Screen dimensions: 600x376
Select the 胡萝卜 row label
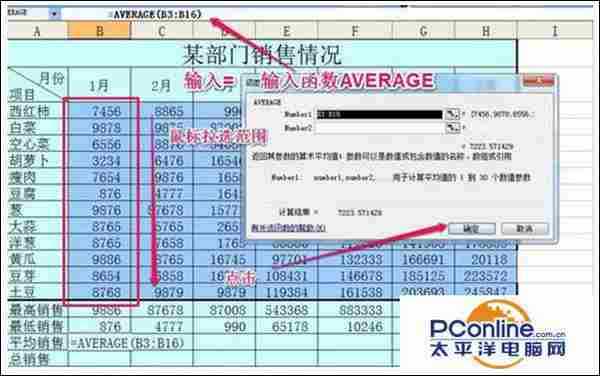tap(38, 161)
